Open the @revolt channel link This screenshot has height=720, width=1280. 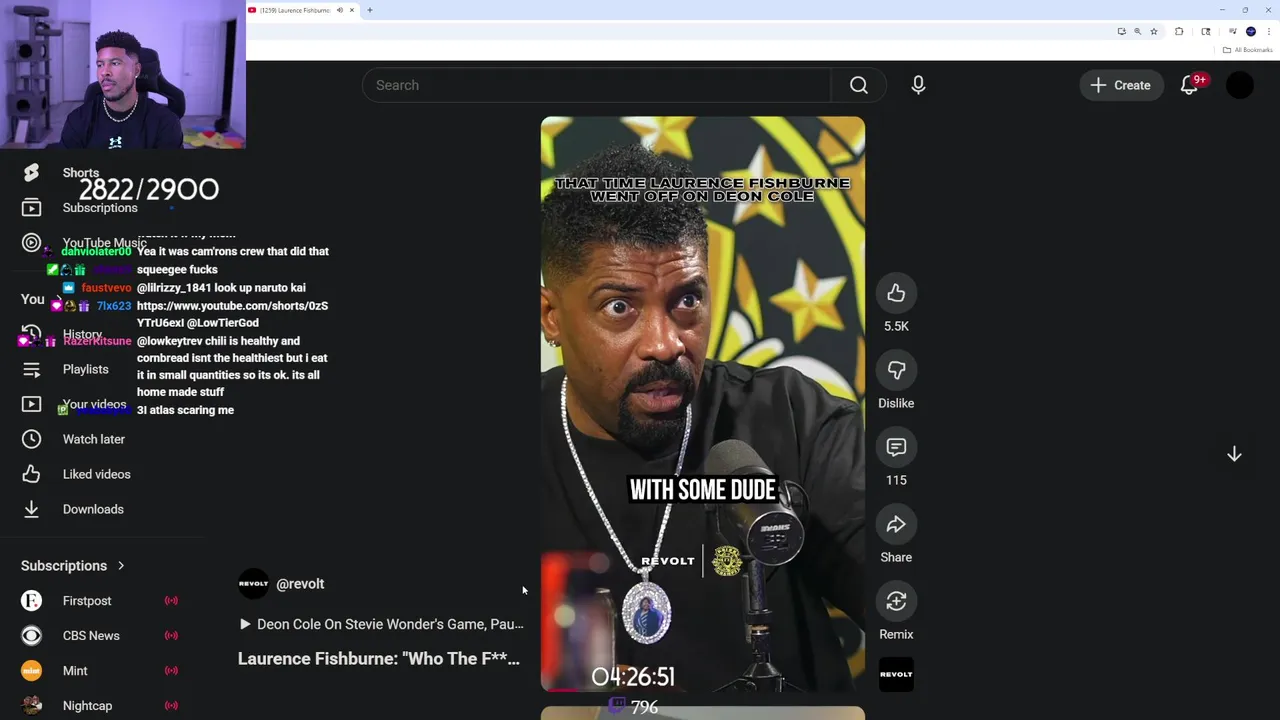pyautogui.click(x=300, y=584)
